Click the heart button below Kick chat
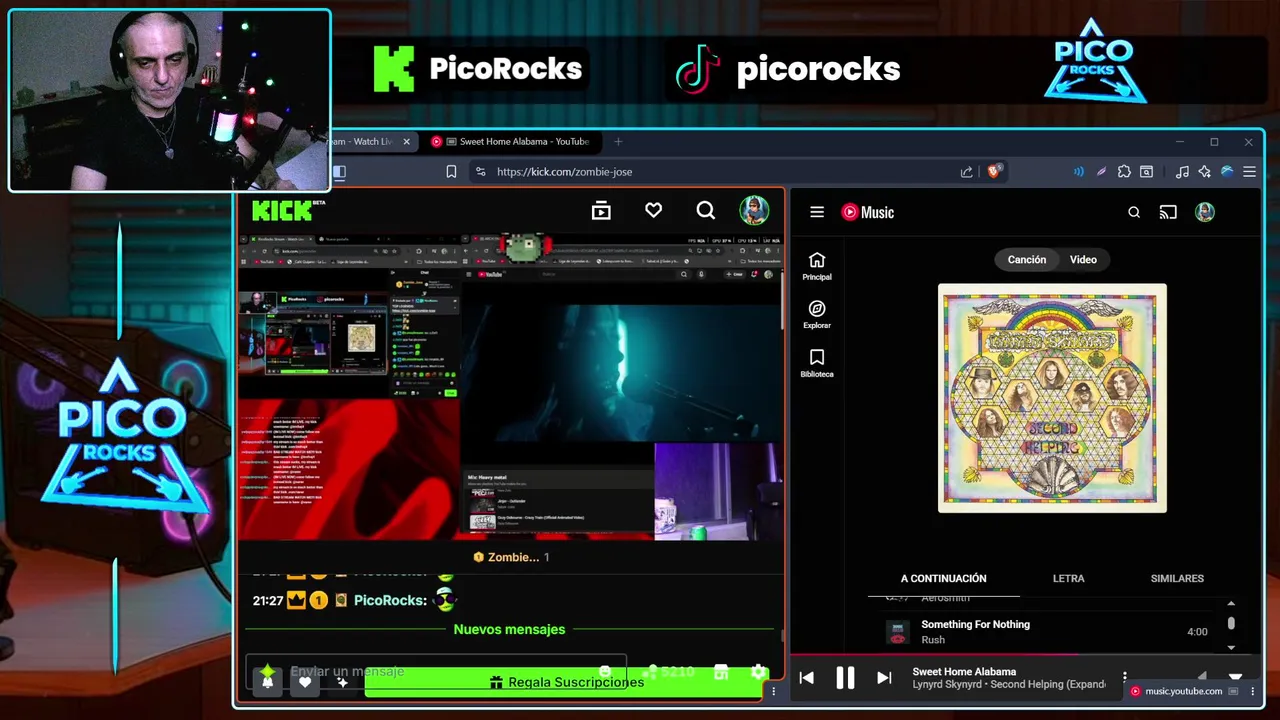Screen dimensions: 1280x720 point(305,682)
